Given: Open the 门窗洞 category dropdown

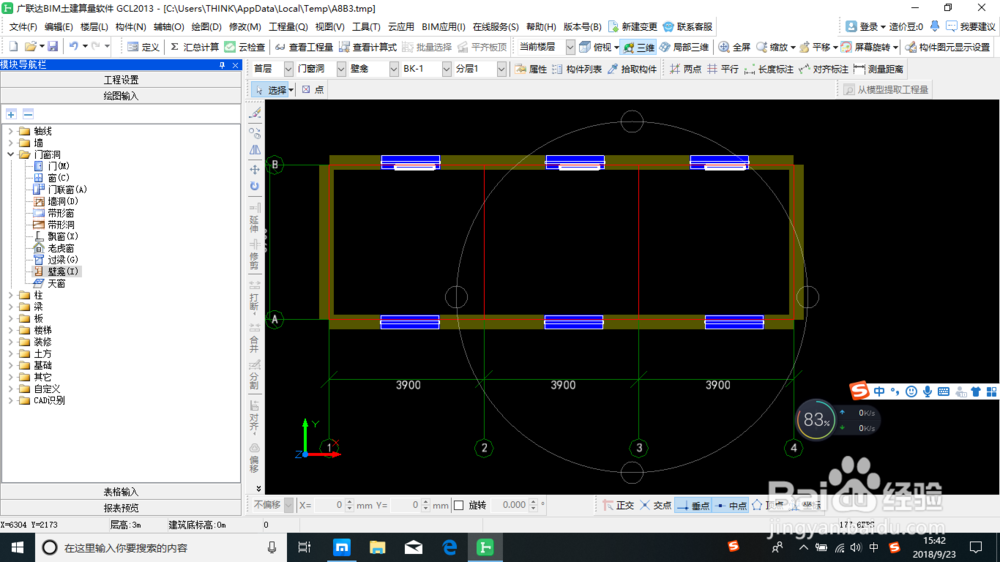Looking at the screenshot, I should (x=341, y=69).
